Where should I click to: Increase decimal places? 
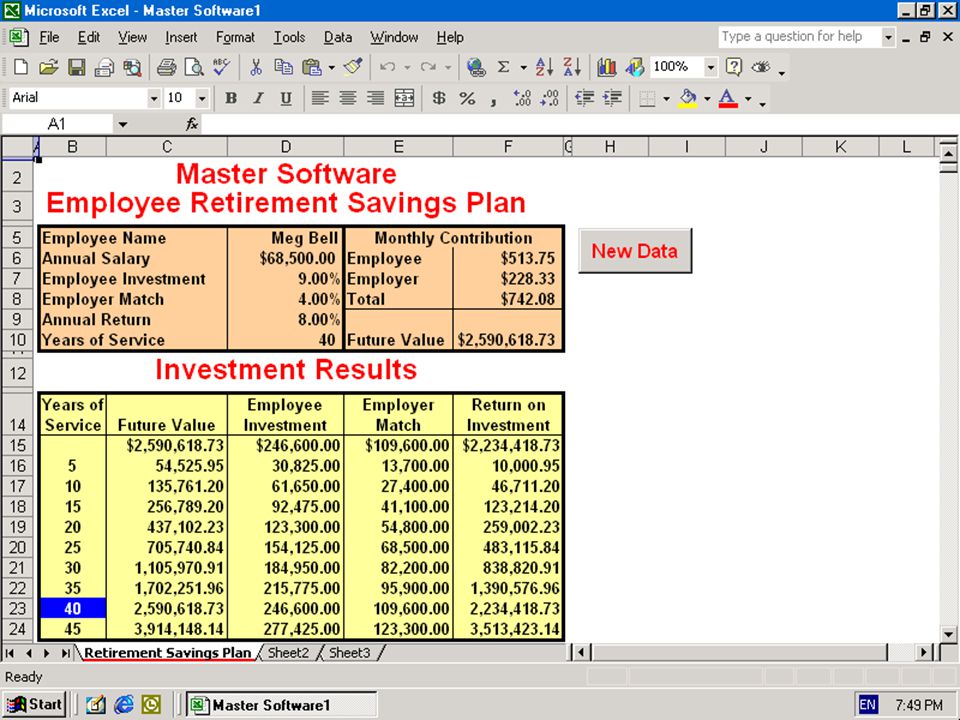coord(522,98)
